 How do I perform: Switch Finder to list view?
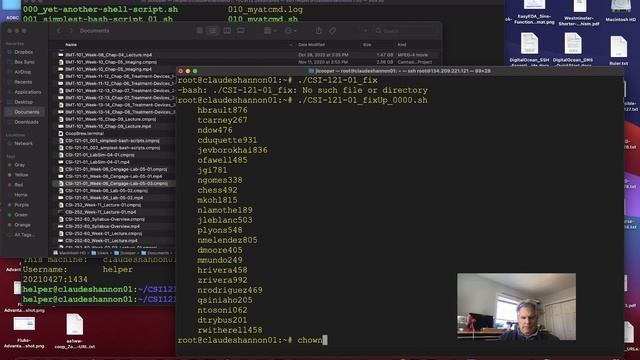pyautogui.click(x=213, y=31)
